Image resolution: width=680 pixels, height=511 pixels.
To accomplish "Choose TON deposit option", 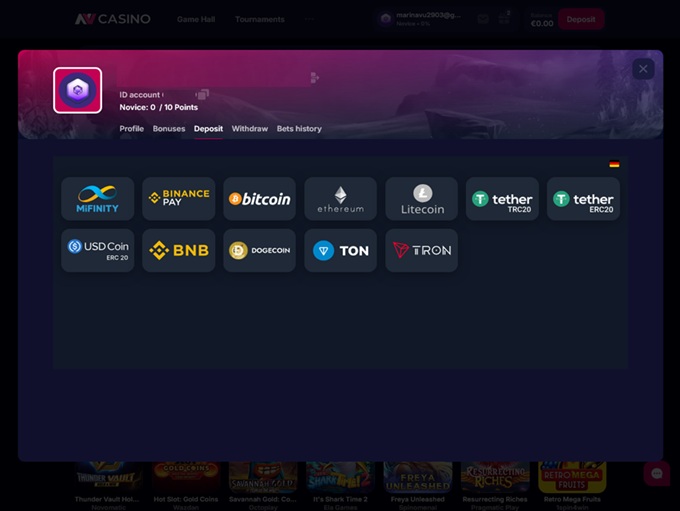I will pyautogui.click(x=340, y=250).
